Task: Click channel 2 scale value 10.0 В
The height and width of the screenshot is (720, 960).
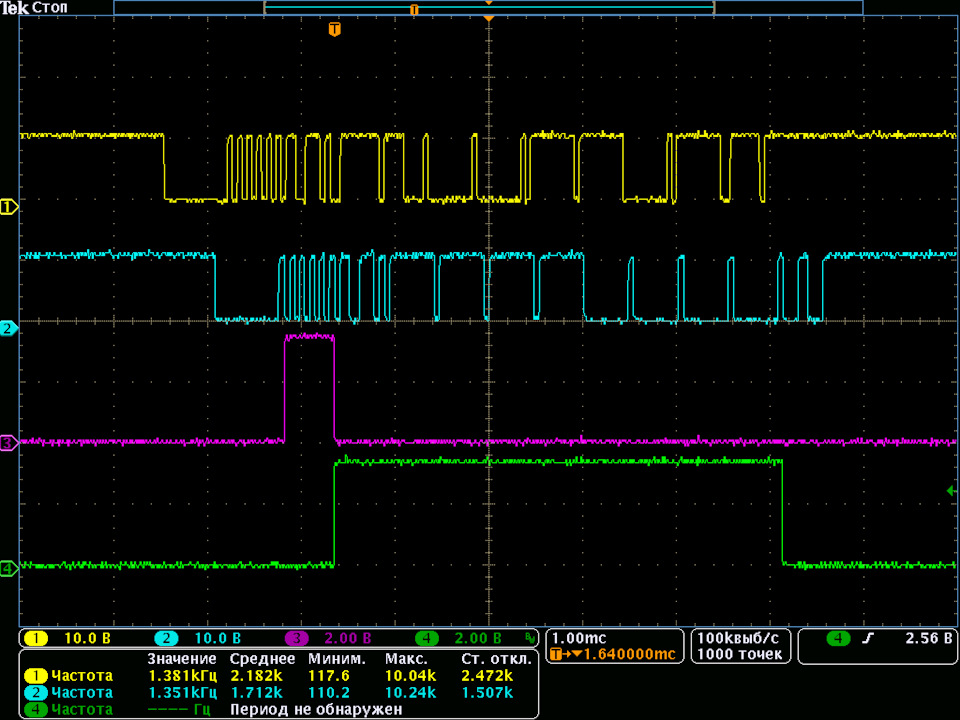Action: pos(218,638)
